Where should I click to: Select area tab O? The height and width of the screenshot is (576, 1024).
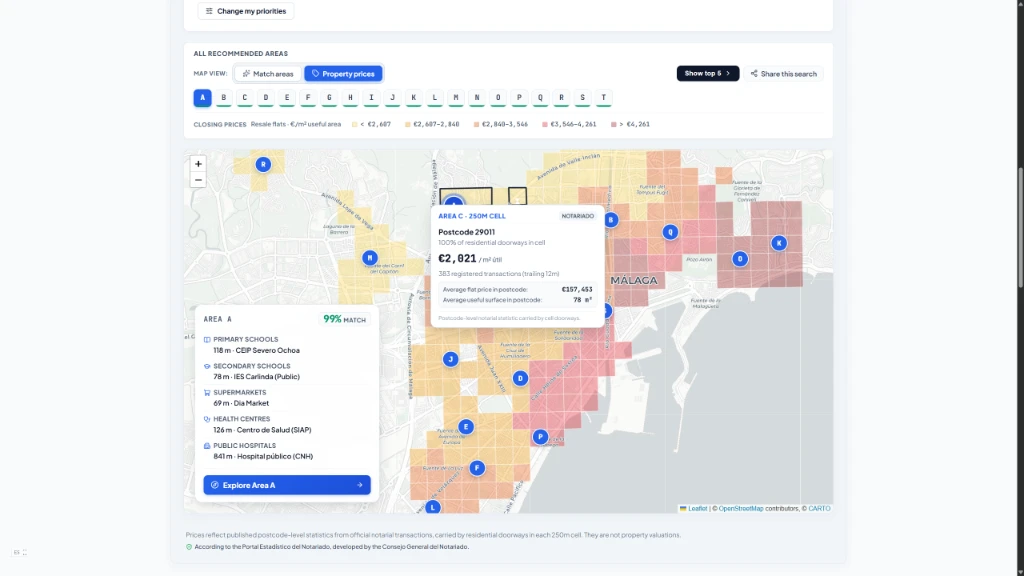[498, 98]
